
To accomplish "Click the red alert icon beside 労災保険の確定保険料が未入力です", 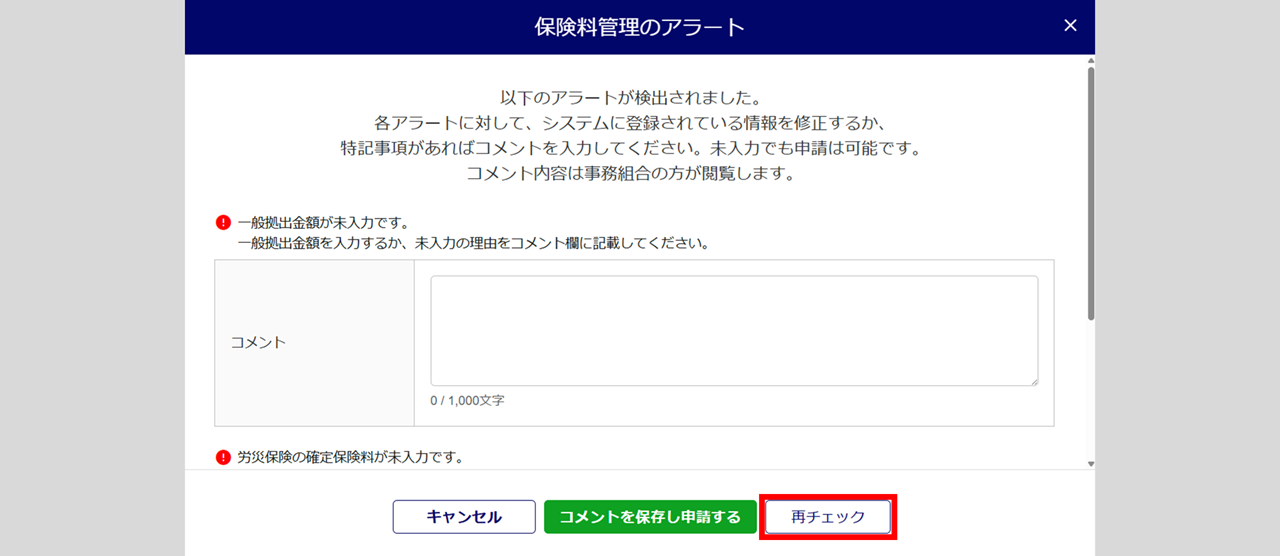I will 224,457.
